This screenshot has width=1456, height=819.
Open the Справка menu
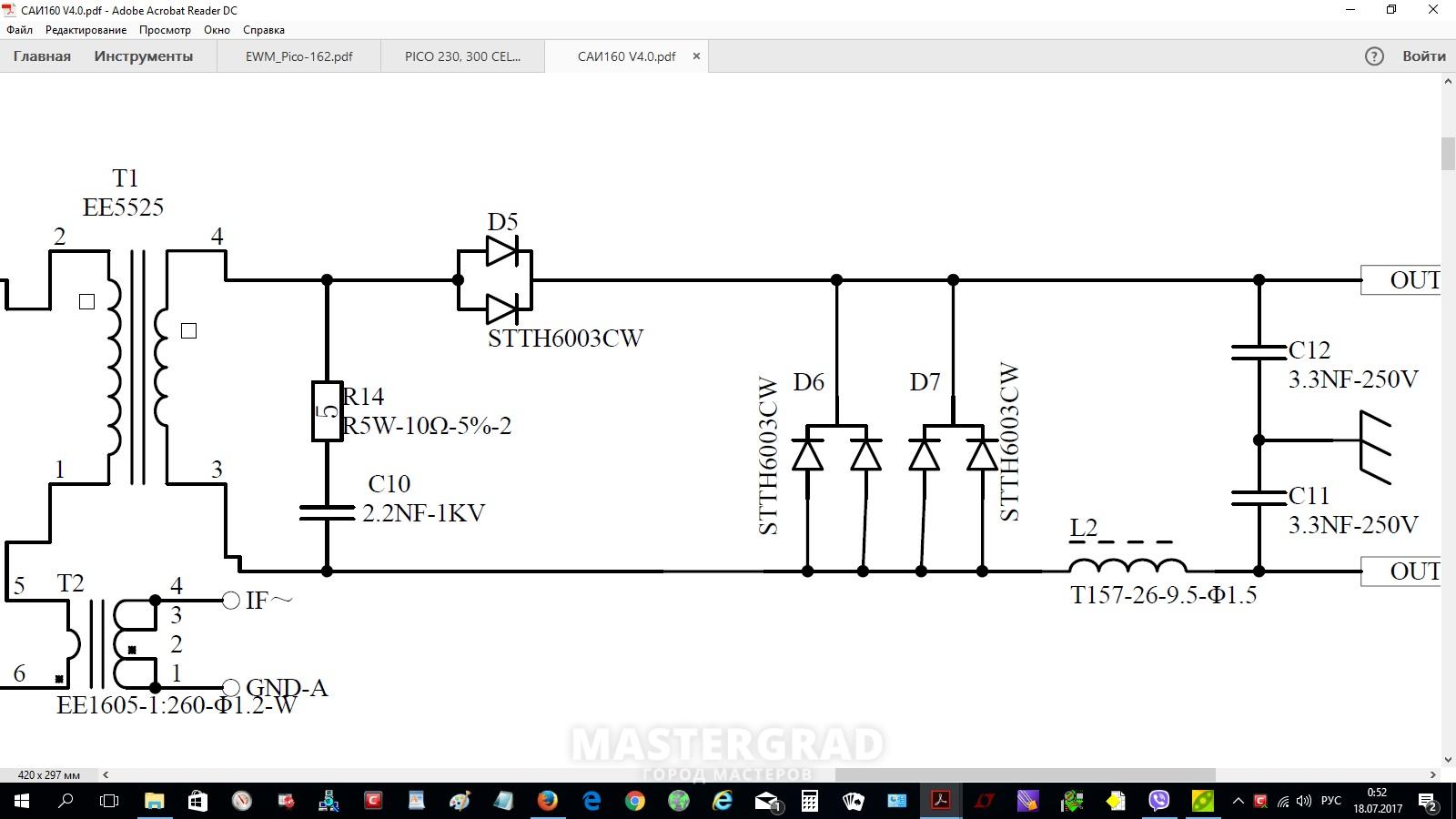[264, 30]
